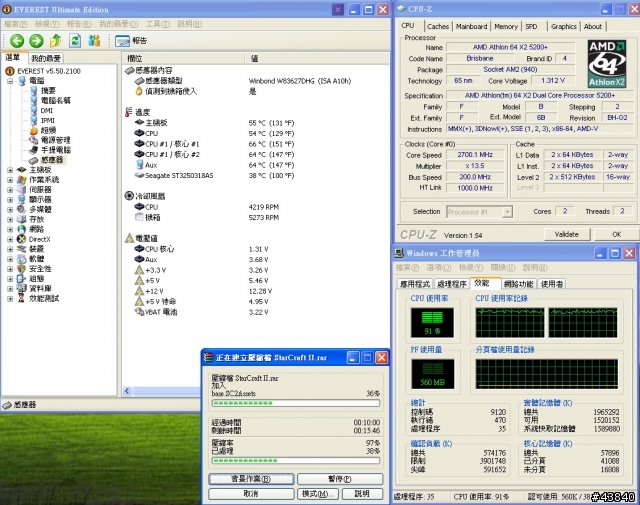Collapse the 電腦 computer tree node
The image size is (640, 505).
pos(10,81)
